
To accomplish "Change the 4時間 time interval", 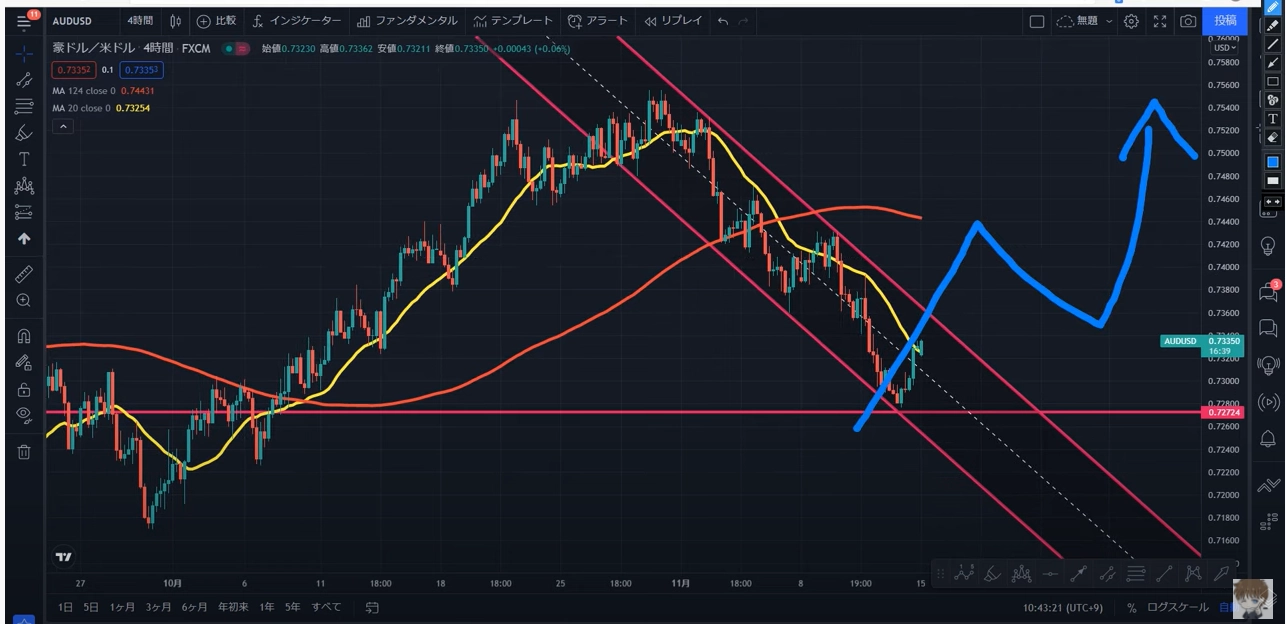I will pos(141,21).
